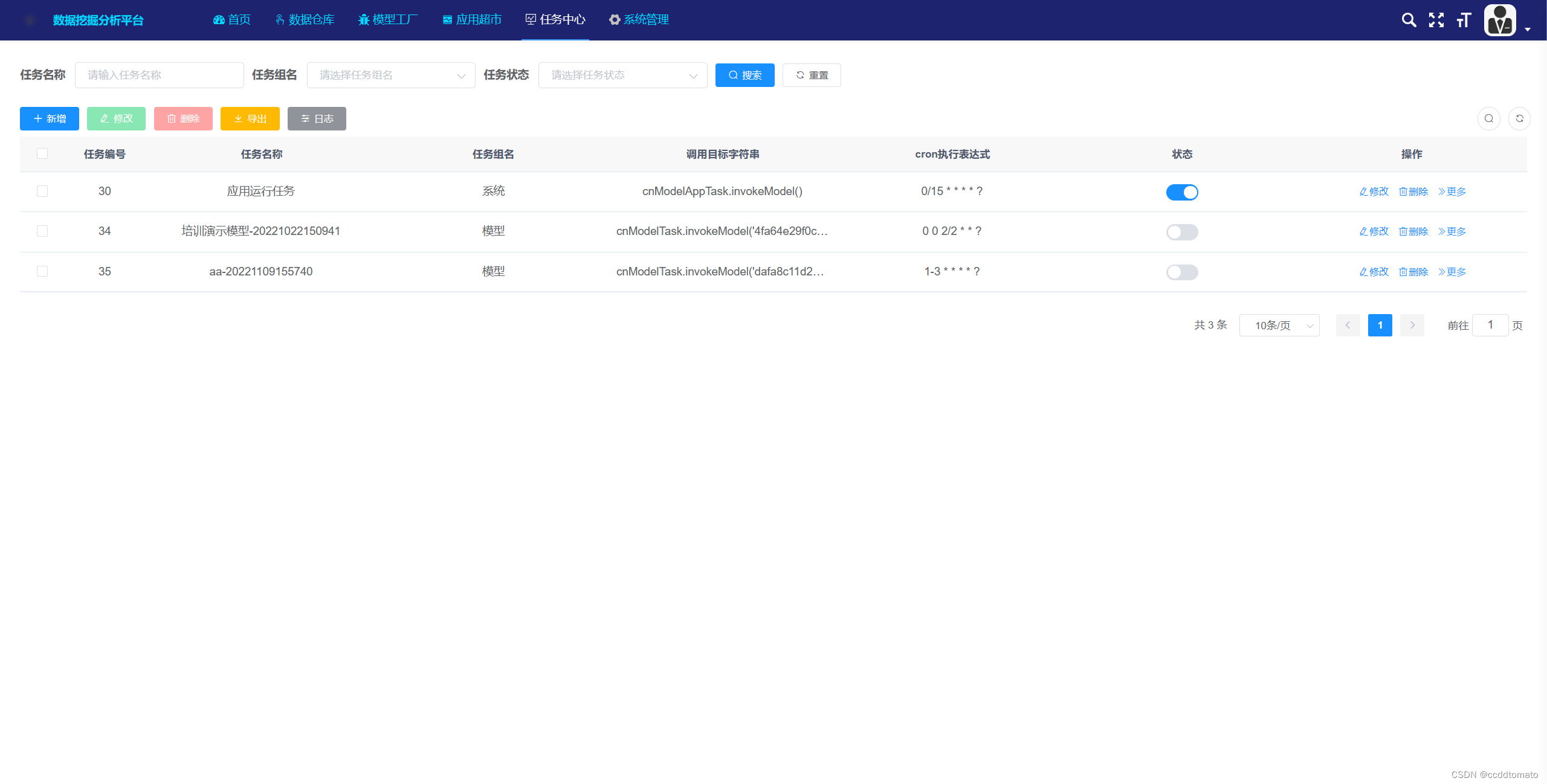Click the user avatar in top bar
1547x784 pixels.
click(x=1500, y=20)
